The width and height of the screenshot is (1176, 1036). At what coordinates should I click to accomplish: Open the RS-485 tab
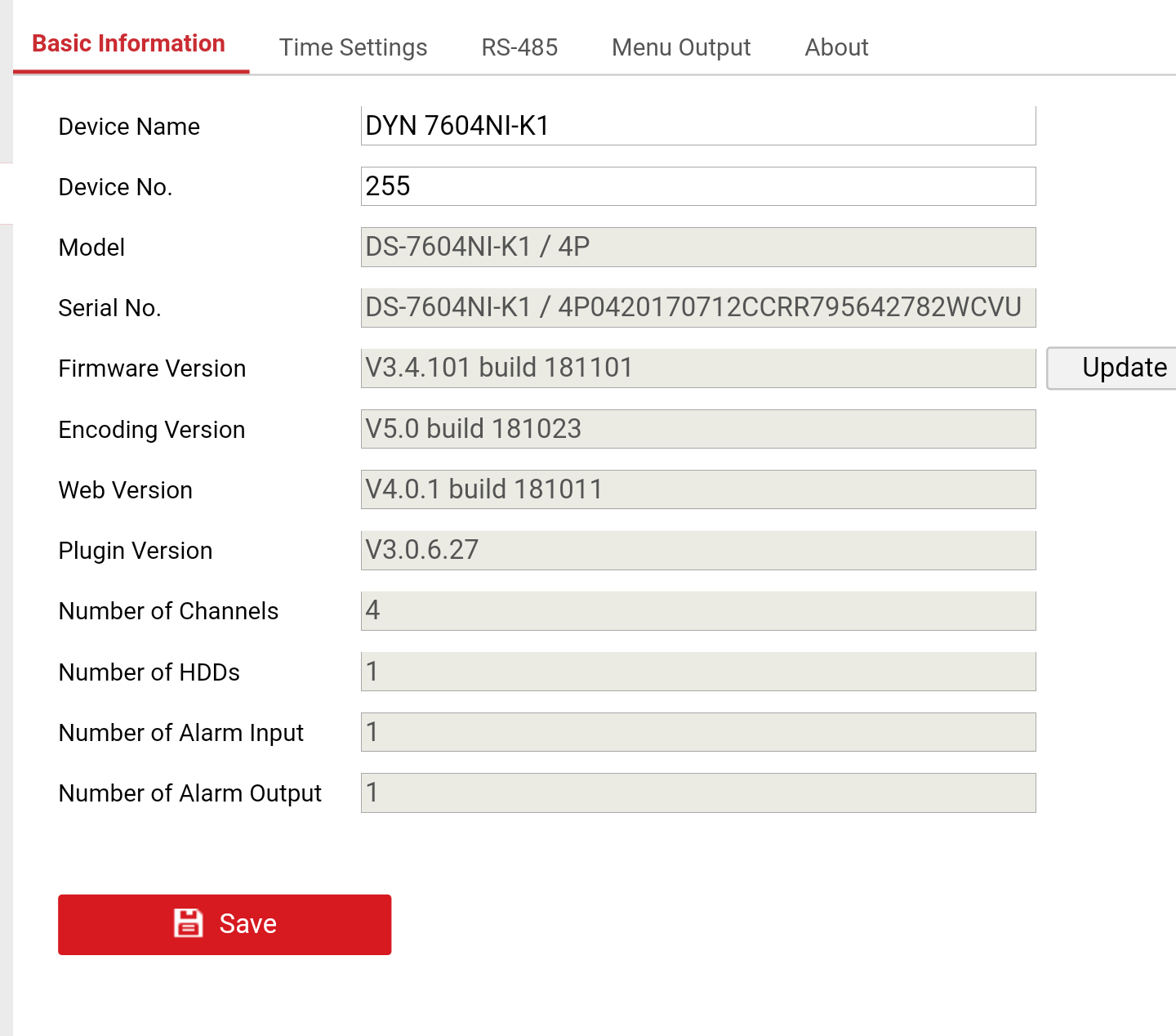pyautogui.click(x=519, y=47)
